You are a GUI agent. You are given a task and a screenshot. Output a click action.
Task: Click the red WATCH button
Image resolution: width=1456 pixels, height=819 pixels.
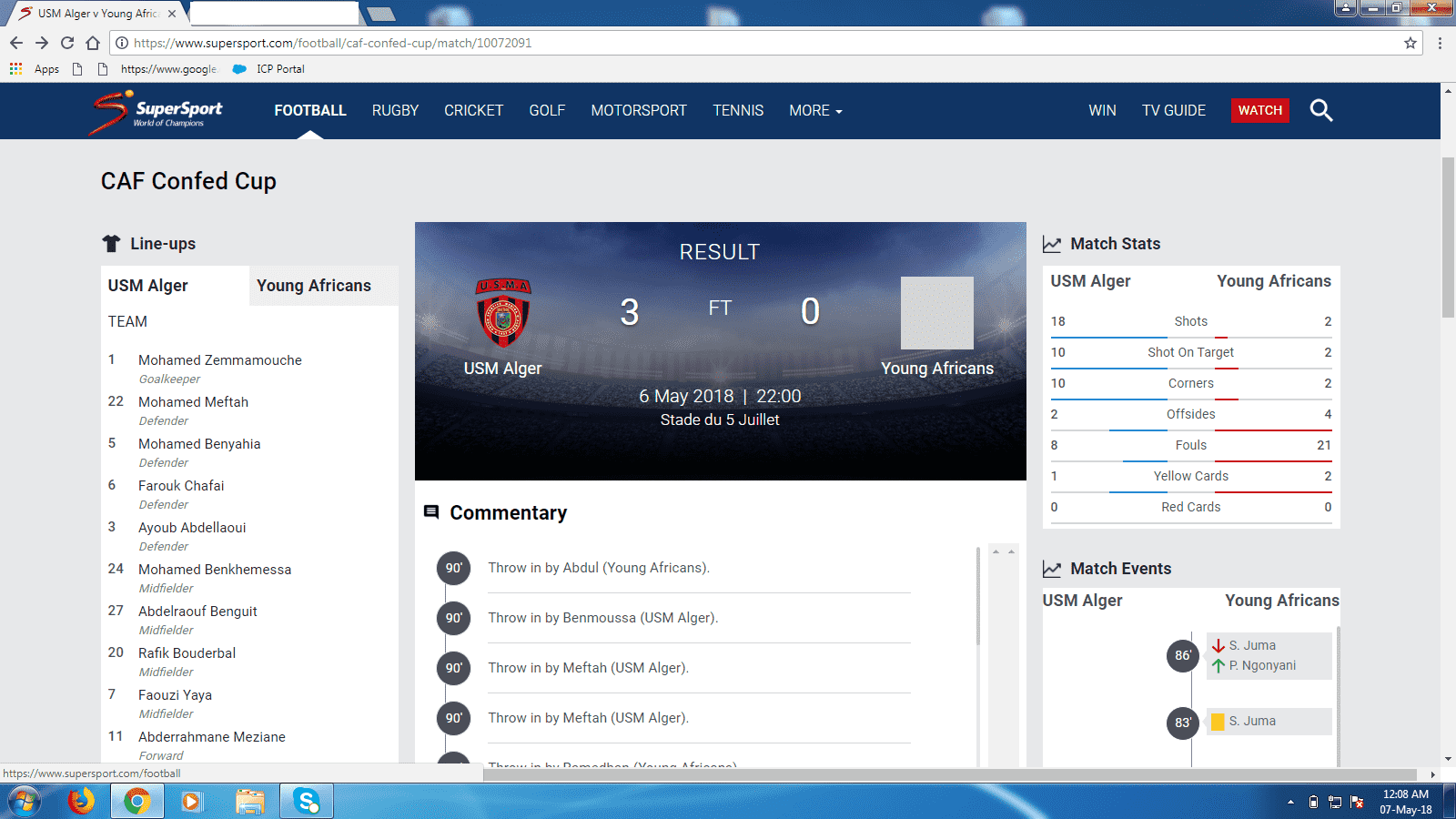1259,110
